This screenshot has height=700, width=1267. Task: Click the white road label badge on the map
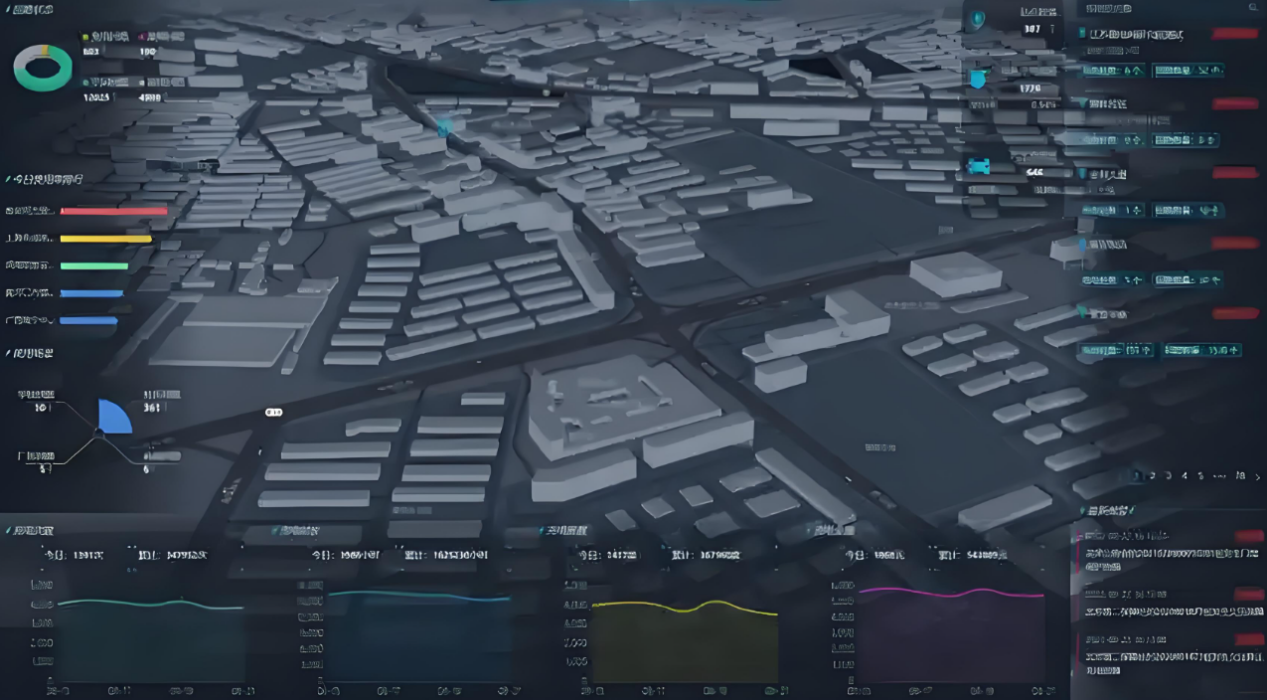(273, 412)
